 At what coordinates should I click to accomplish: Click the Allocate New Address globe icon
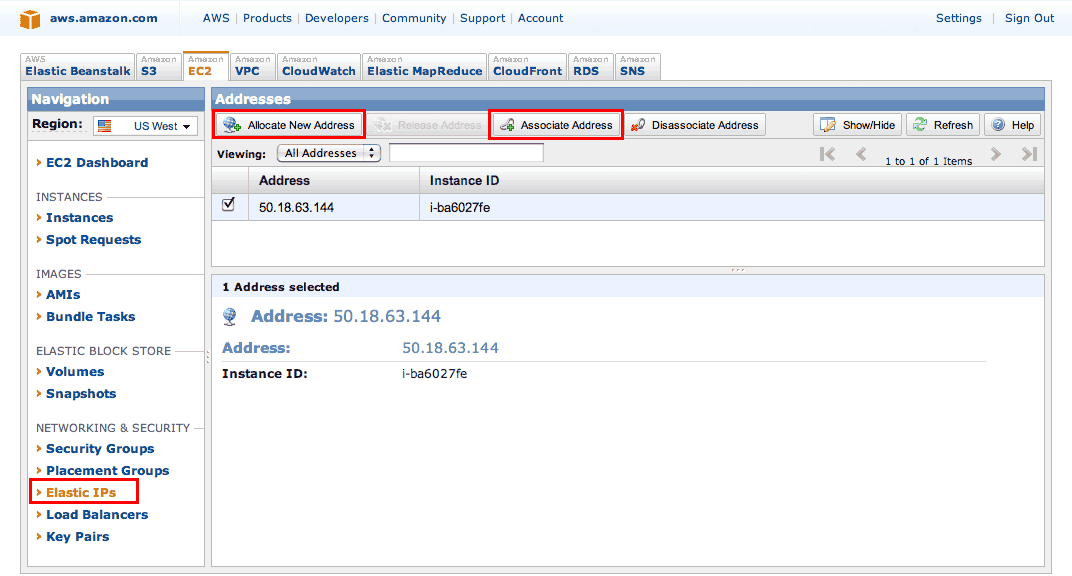click(232, 125)
